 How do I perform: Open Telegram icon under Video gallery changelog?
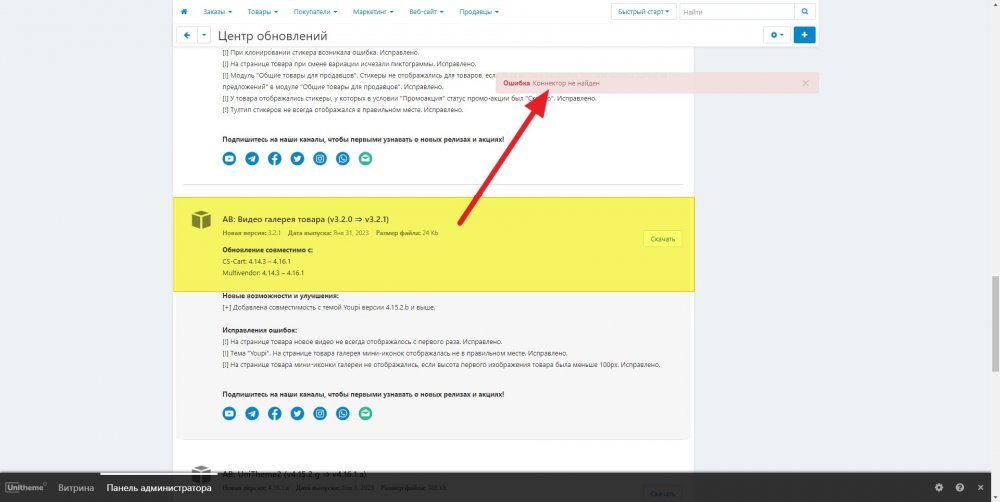tap(252, 413)
